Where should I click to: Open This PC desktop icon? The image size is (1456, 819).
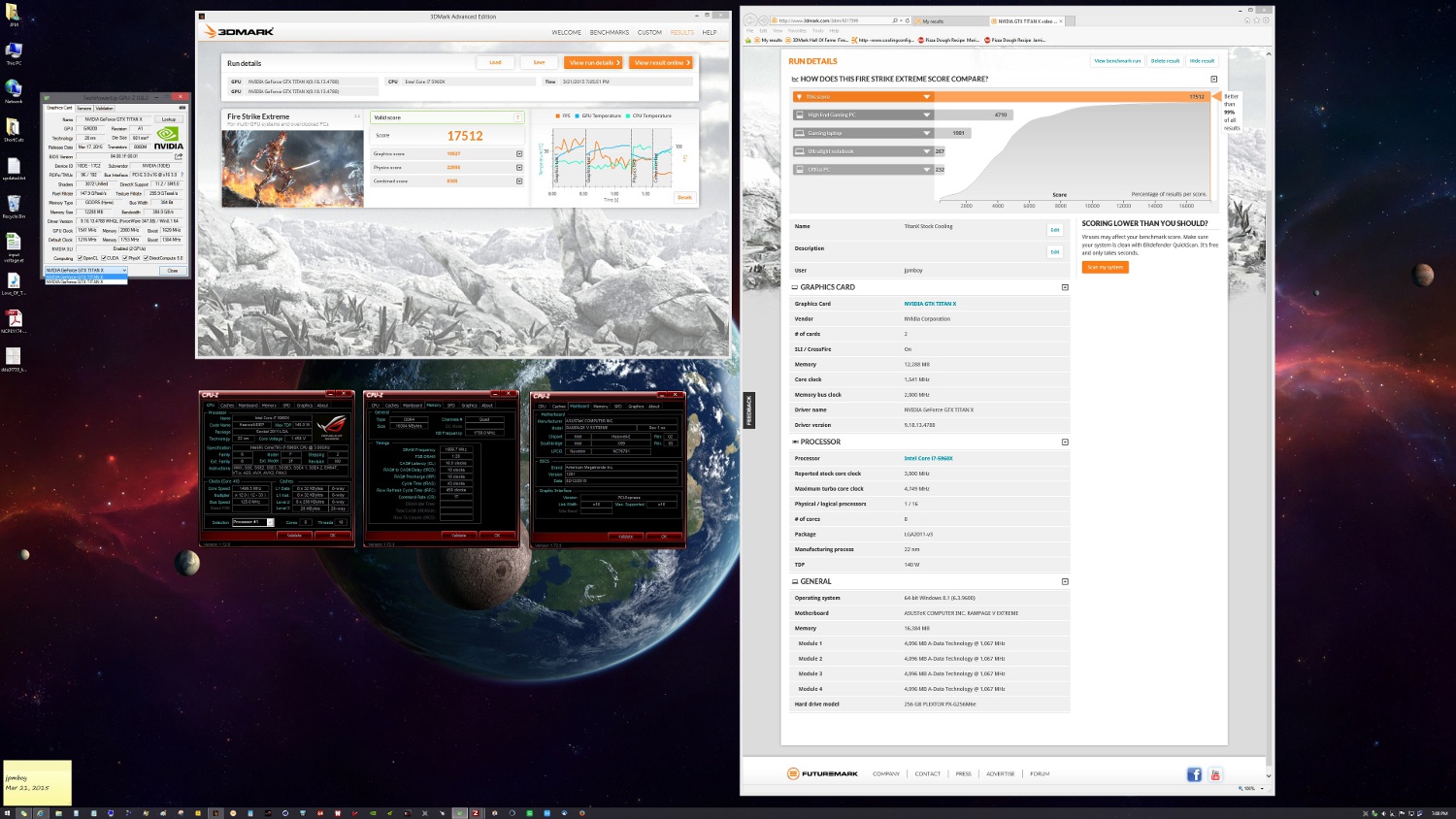tap(14, 52)
